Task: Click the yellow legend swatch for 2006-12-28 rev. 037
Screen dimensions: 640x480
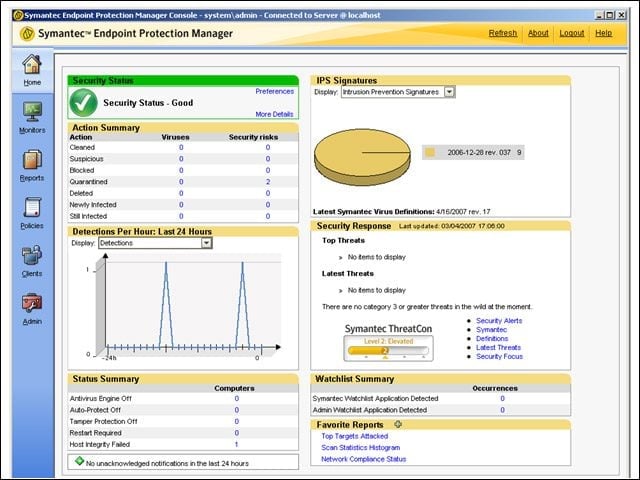Action: [430, 153]
